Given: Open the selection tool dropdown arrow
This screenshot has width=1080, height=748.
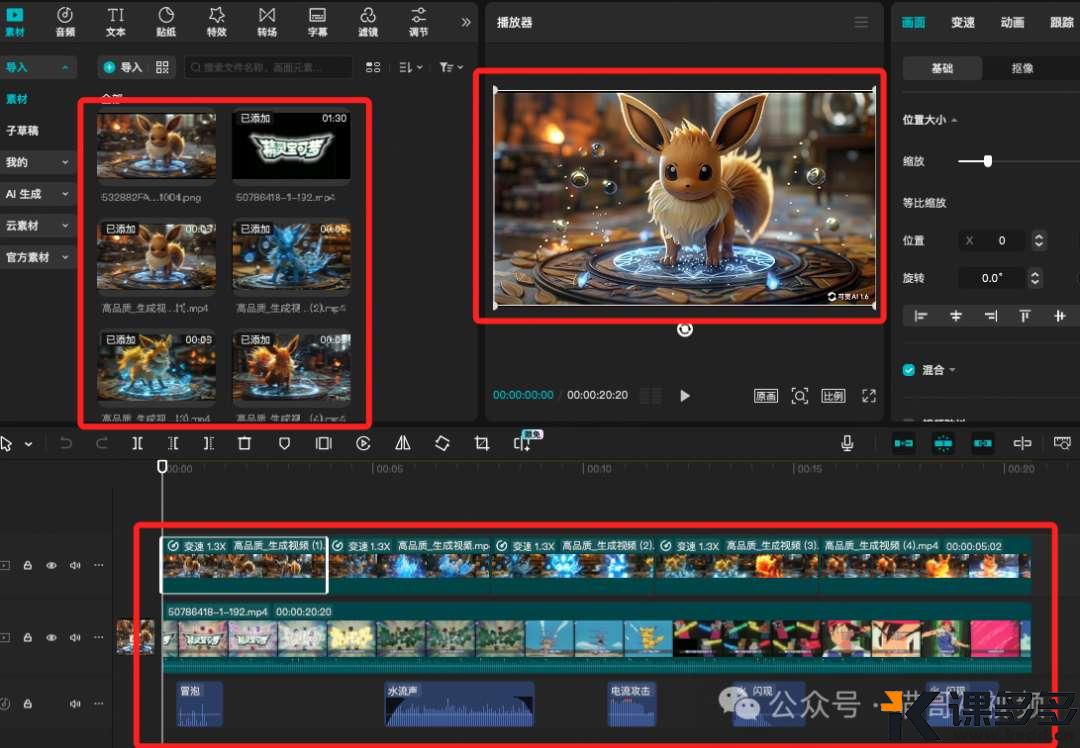Looking at the screenshot, I should click(x=28, y=444).
